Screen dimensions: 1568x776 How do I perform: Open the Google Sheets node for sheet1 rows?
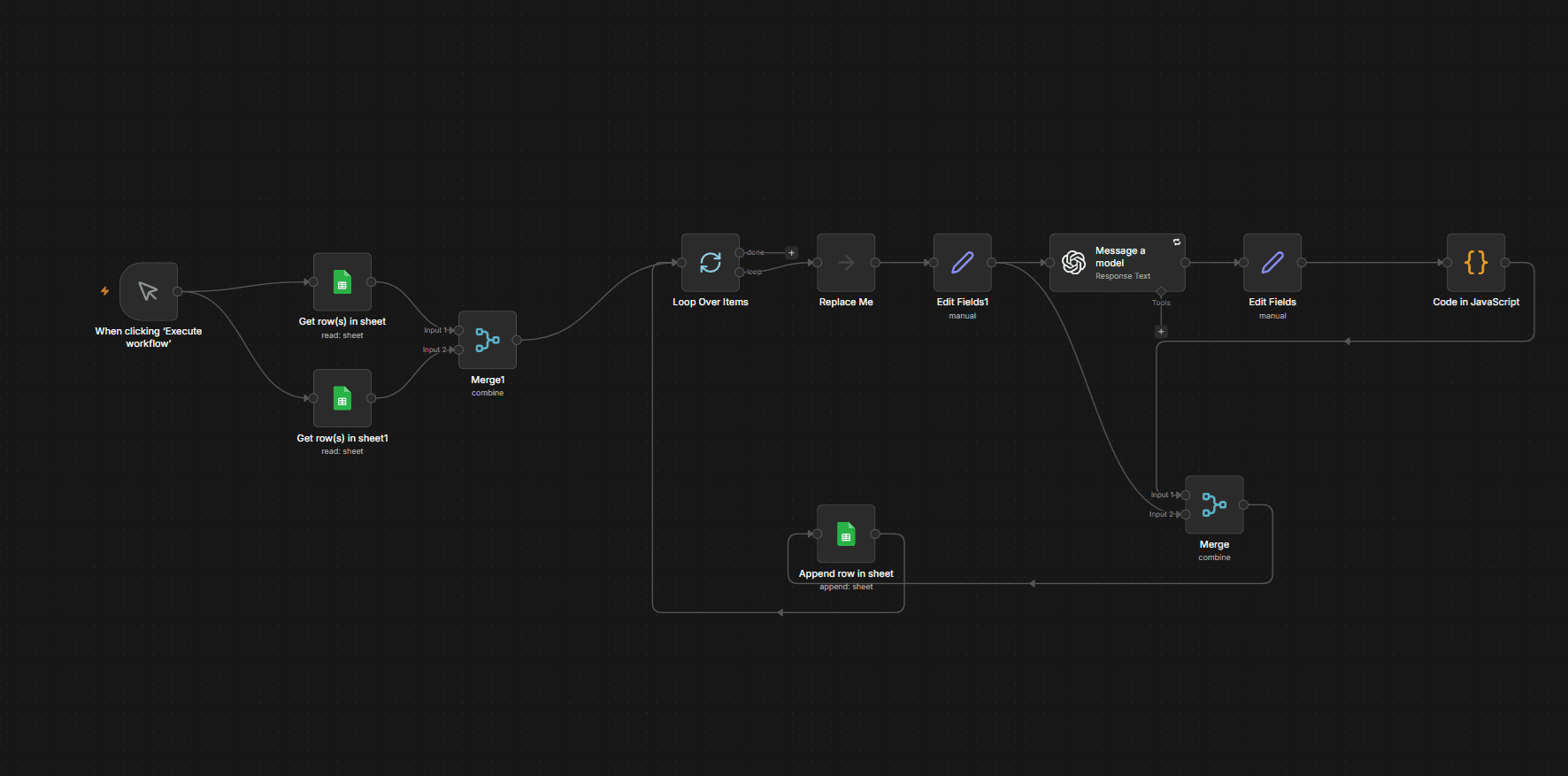342,398
